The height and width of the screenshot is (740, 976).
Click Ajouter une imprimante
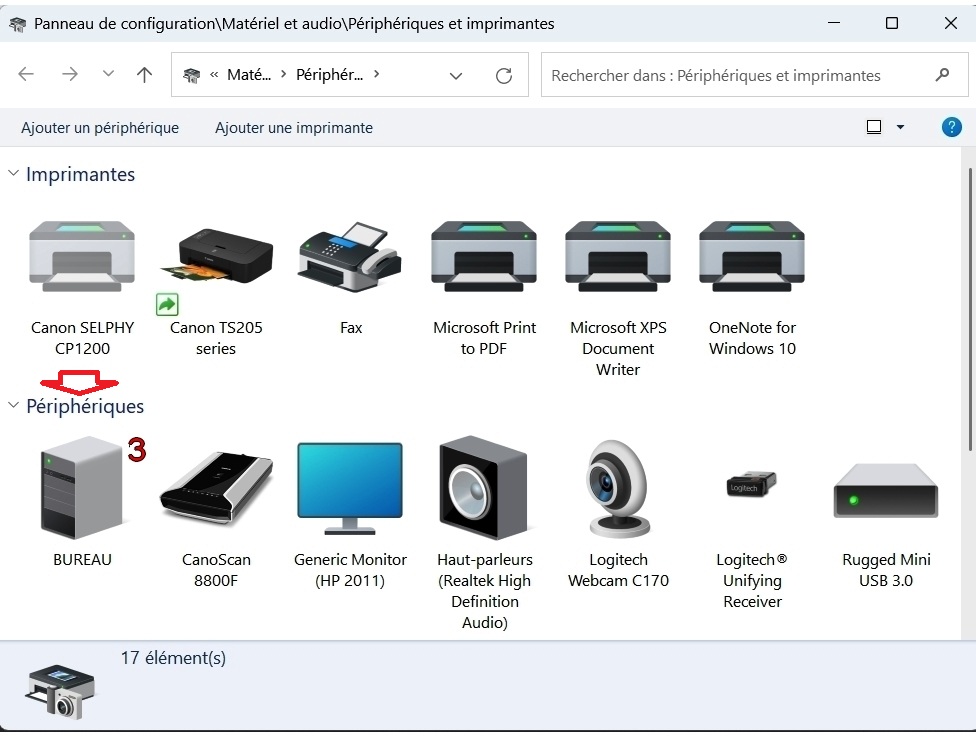point(294,128)
